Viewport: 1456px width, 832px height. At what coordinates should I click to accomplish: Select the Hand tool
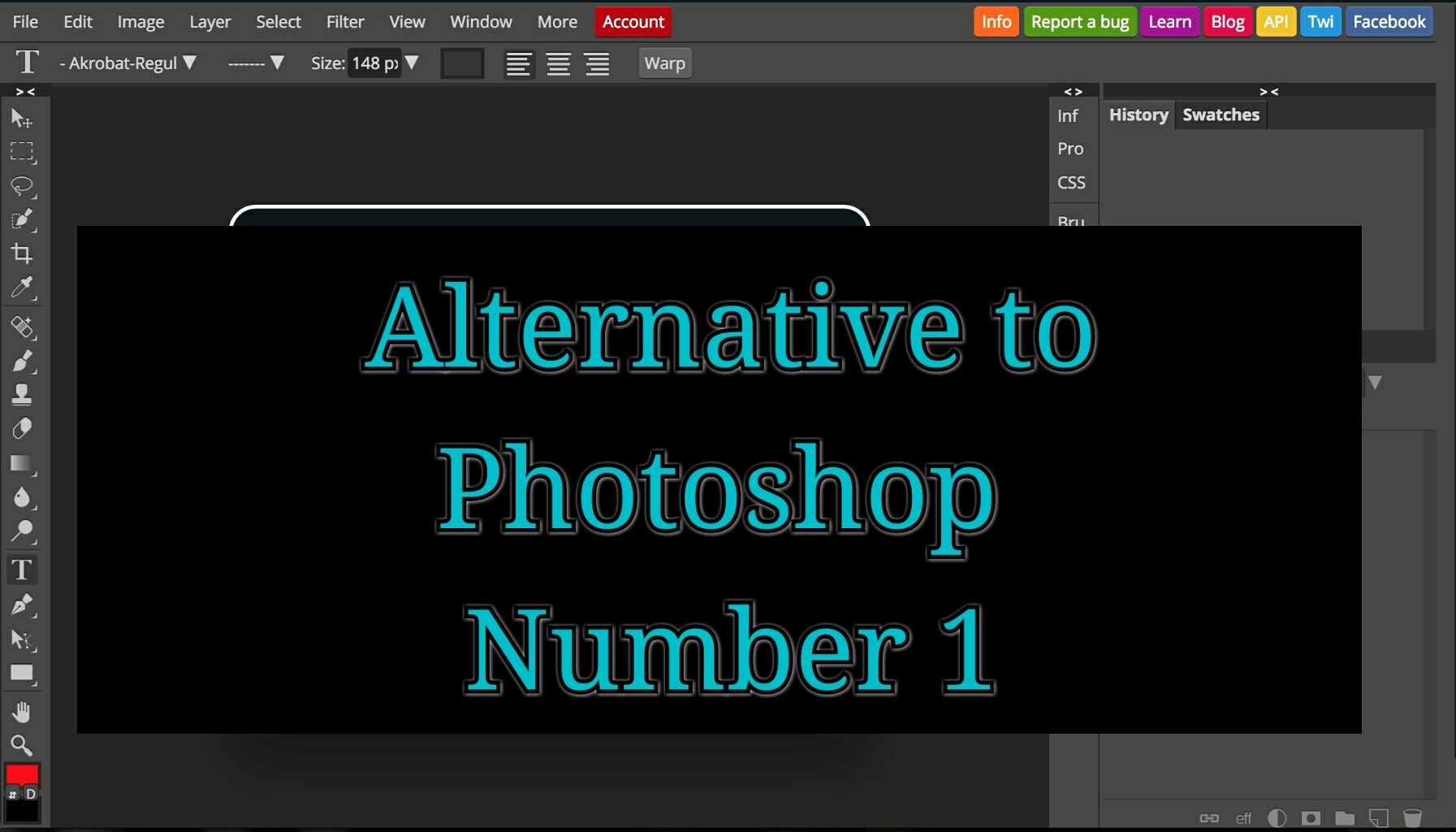click(x=22, y=712)
